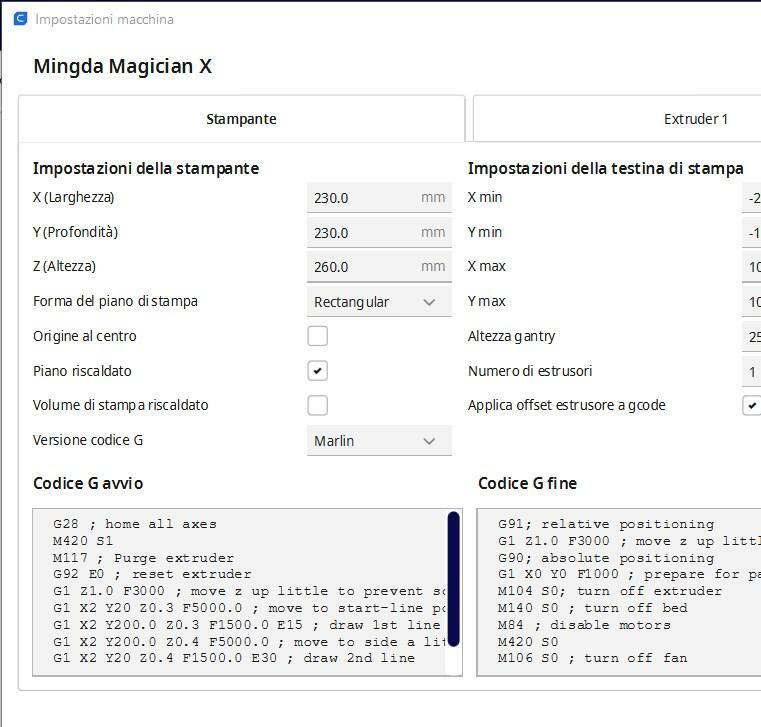The height and width of the screenshot is (727, 761).
Task: Enable Volume di stampa riscaldato checkbox
Action: tap(317, 405)
